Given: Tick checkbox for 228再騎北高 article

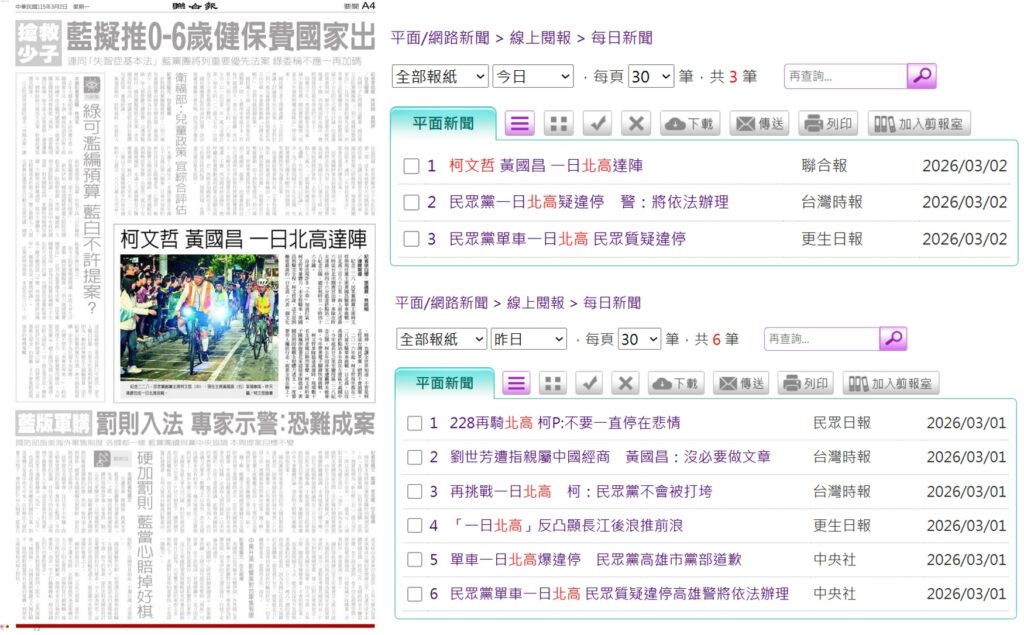Looking at the screenshot, I should (x=414, y=424).
